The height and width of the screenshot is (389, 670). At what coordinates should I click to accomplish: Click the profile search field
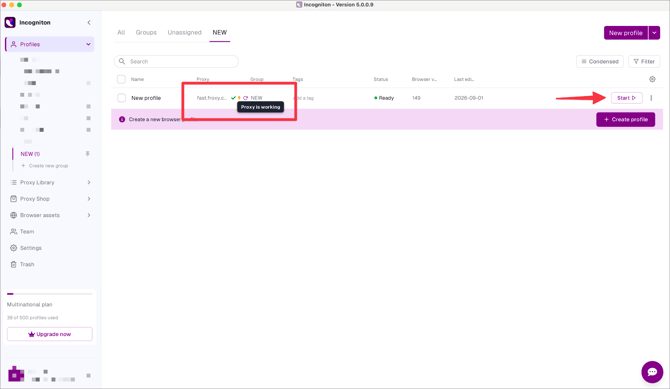coord(176,62)
